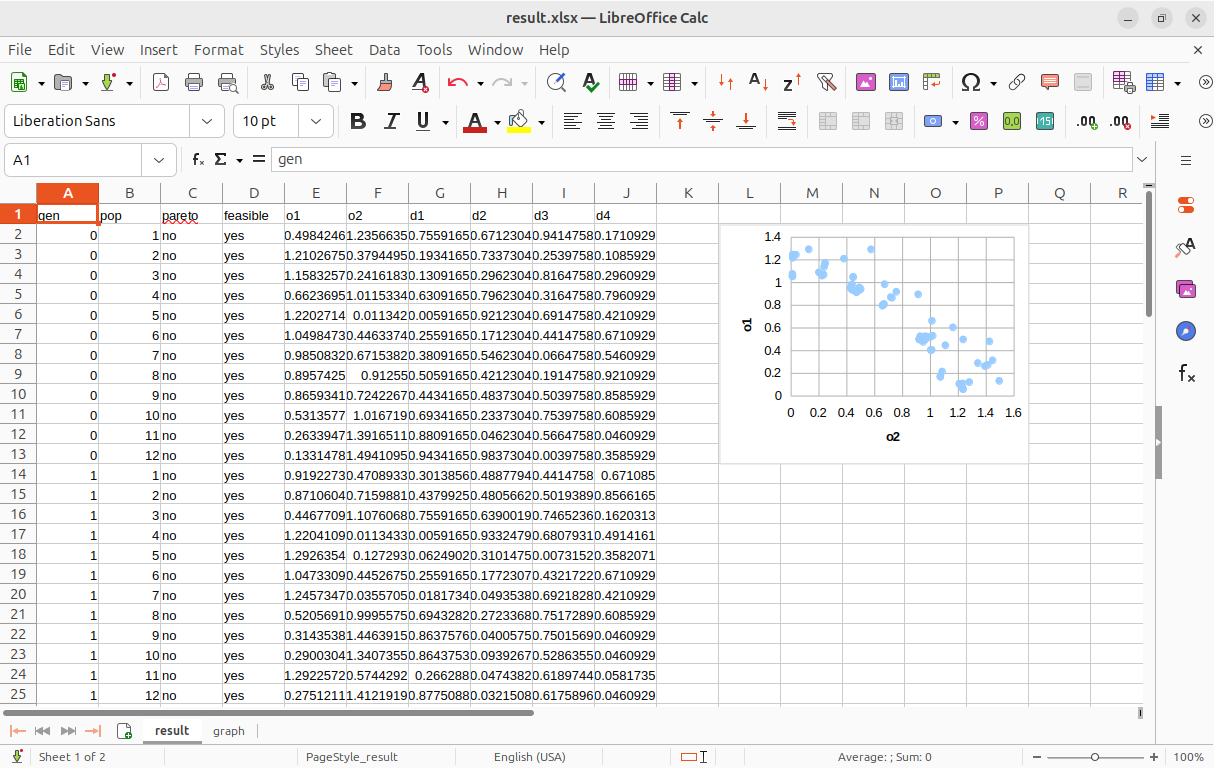
Task: Click the Export as PDF icon
Action: point(161,83)
